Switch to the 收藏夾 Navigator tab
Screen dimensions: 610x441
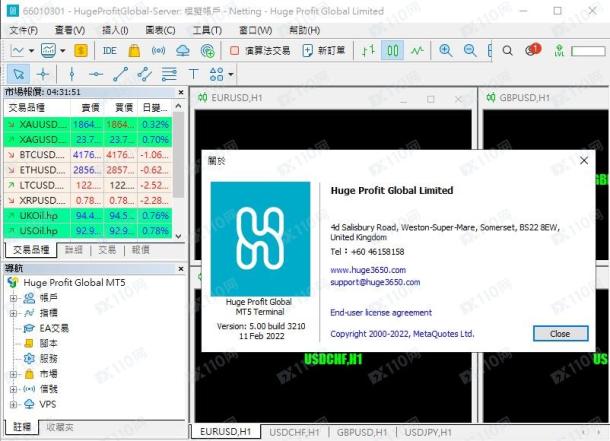pyautogui.click(x=60, y=427)
